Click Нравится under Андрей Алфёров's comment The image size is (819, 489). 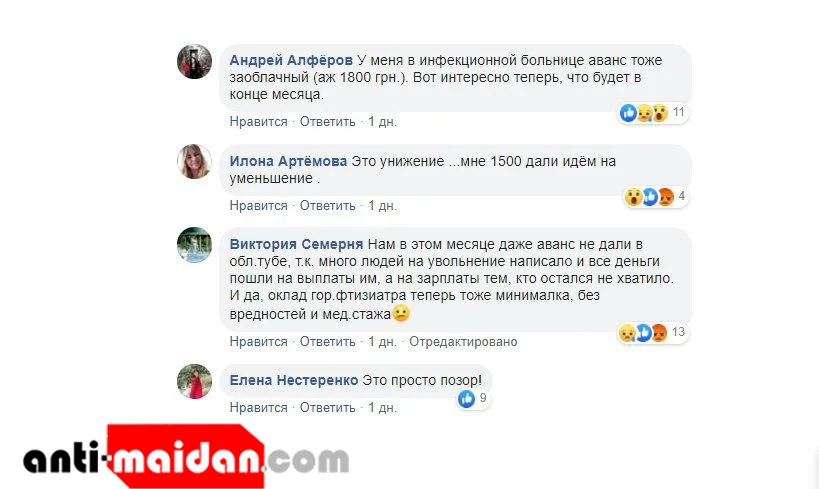click(259, 122)
